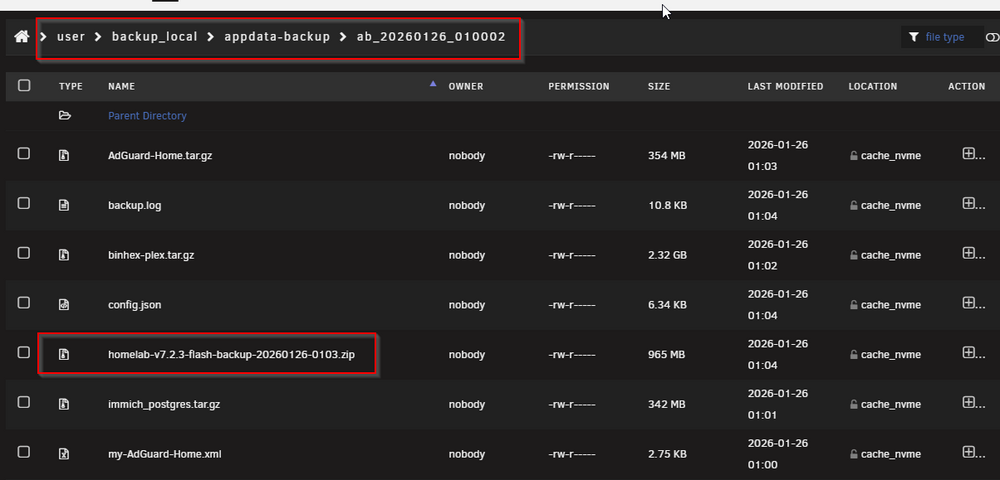The width and height of the screenshot is (1000, 480).
Task: Click code file icon of config.json
Action: (x=64, y=305)
